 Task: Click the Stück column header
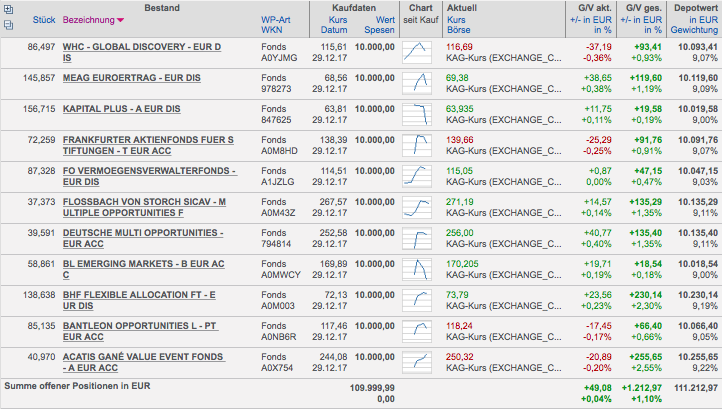coord(44,20)
